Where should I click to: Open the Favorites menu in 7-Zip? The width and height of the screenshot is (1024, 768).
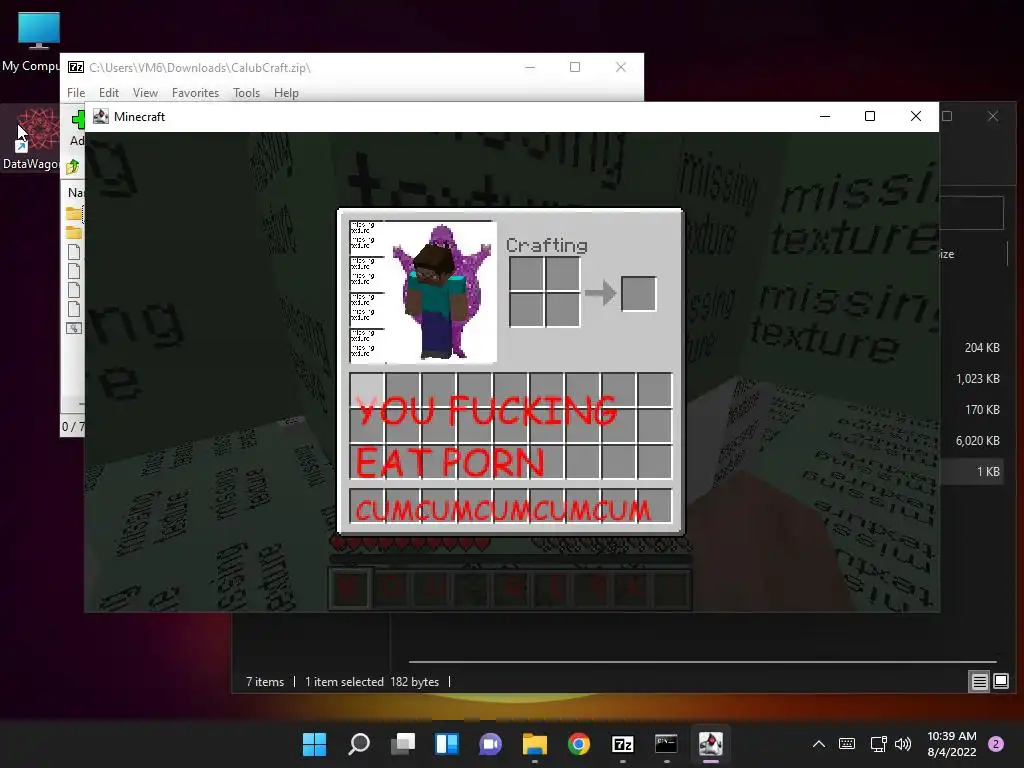(x=195, y=93)
